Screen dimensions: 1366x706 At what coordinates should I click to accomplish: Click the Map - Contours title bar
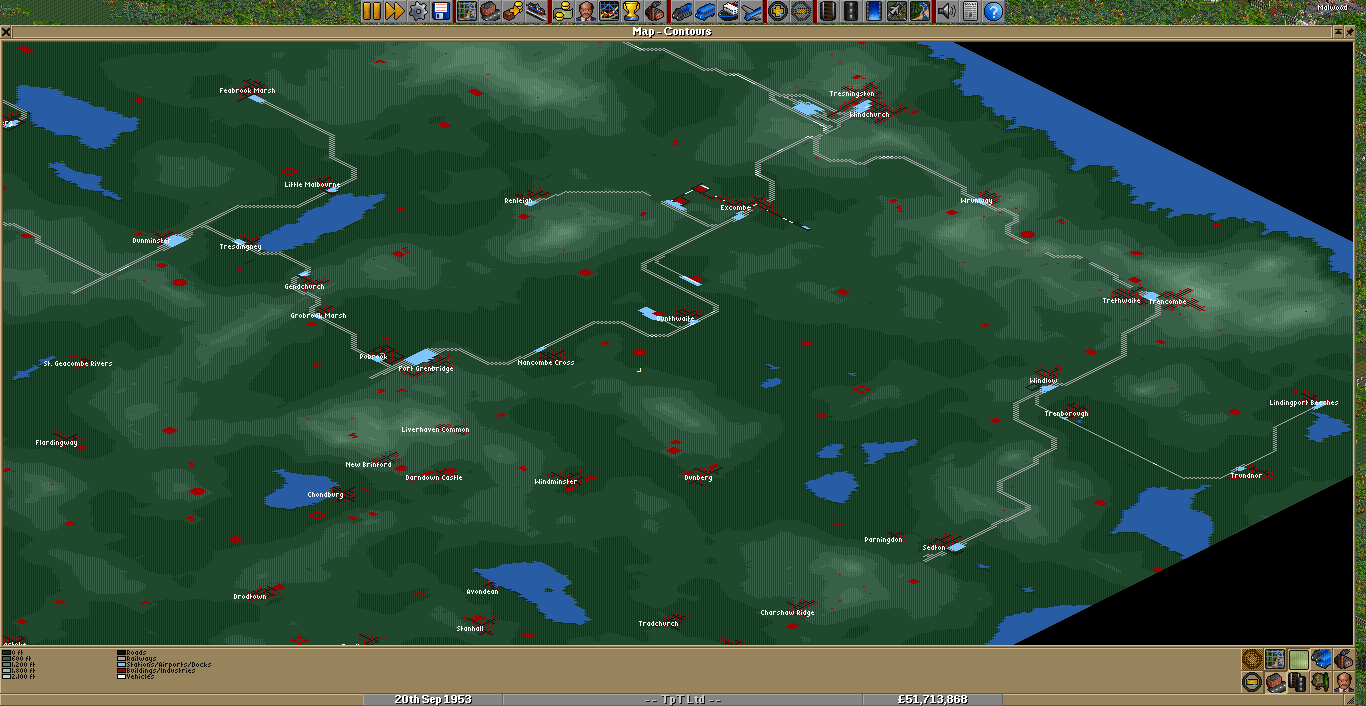click(x=672, y=31)
